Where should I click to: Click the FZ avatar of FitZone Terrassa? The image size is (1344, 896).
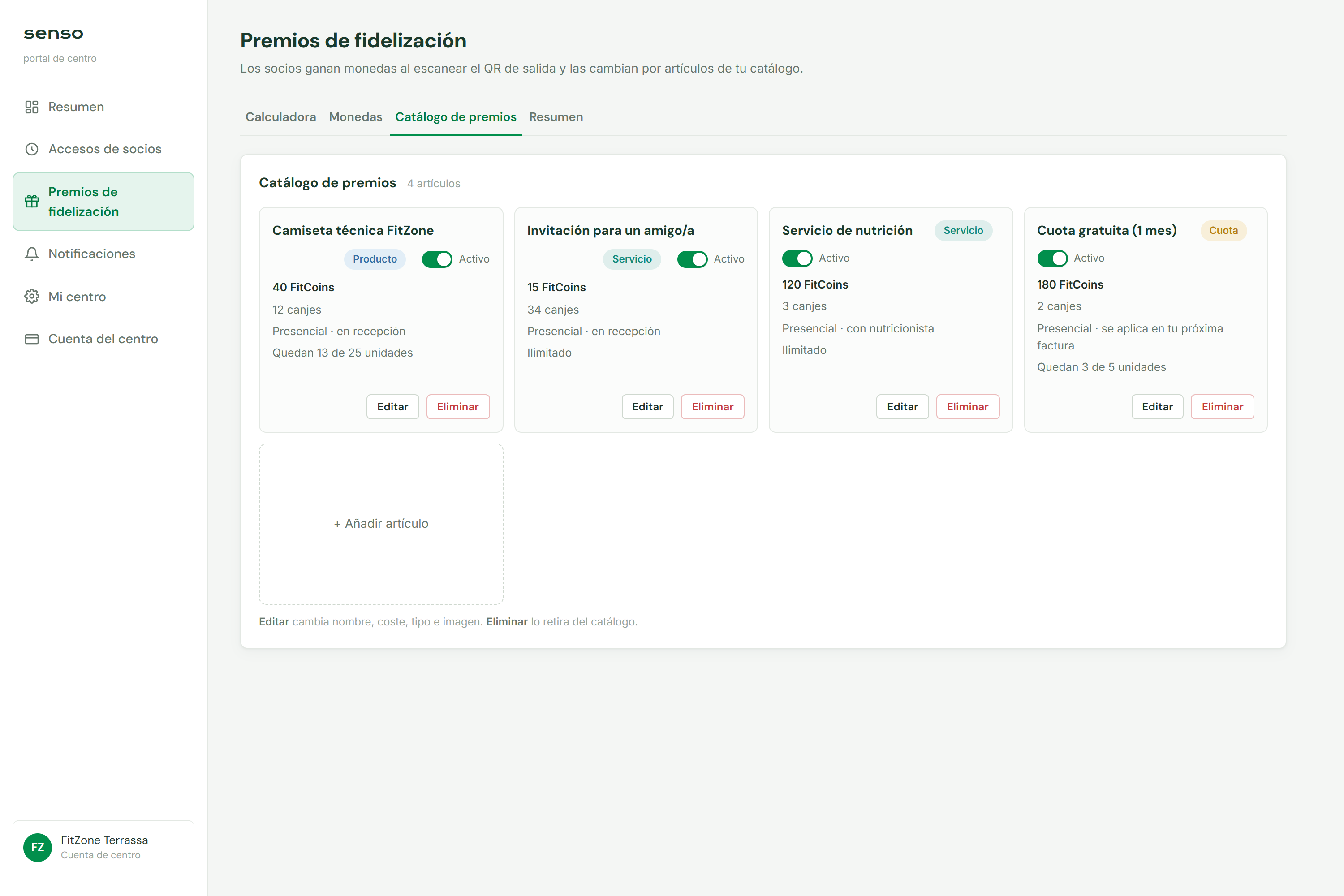tap(38, 847)
